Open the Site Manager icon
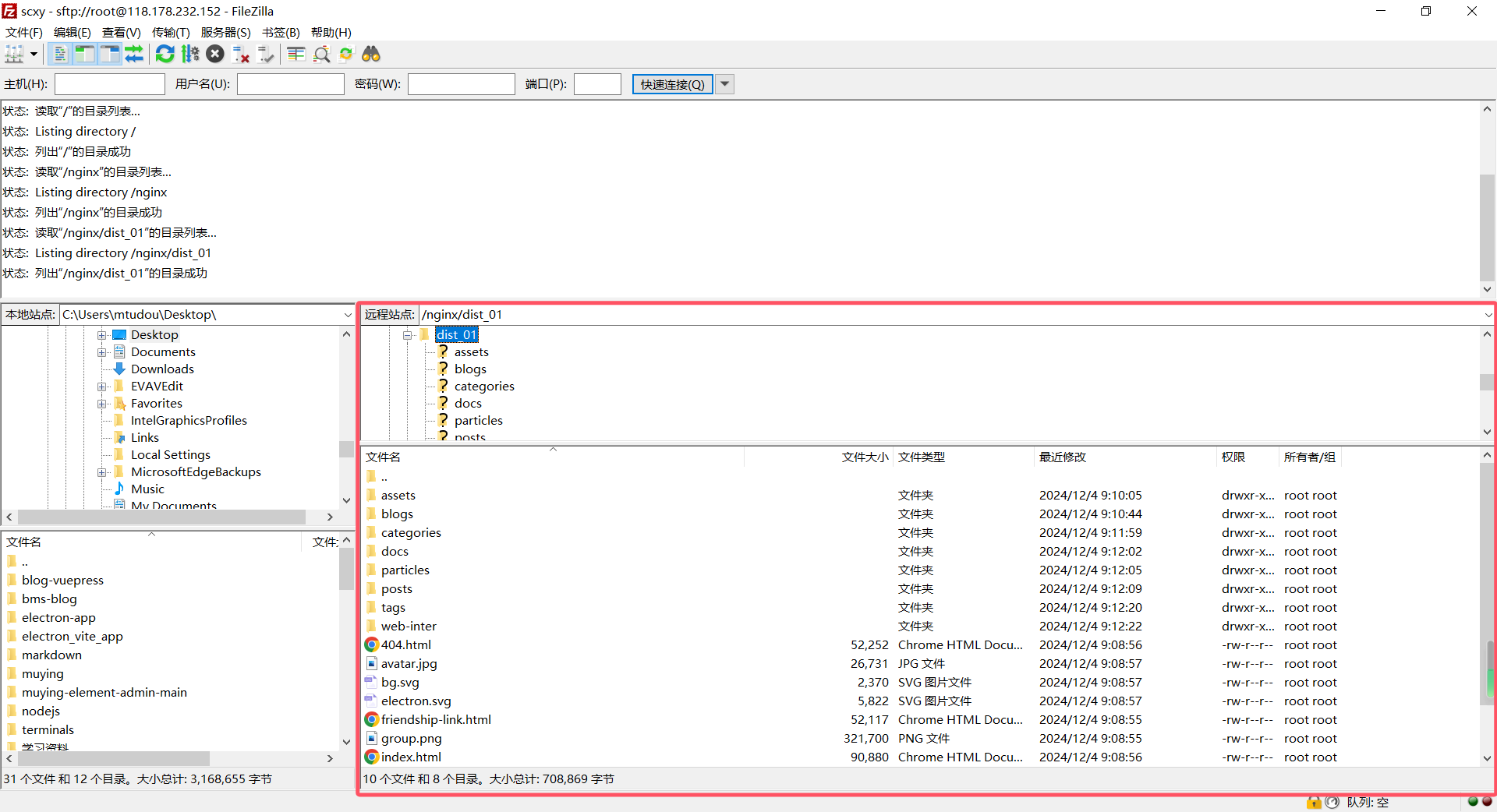 (x=14, y=54)
